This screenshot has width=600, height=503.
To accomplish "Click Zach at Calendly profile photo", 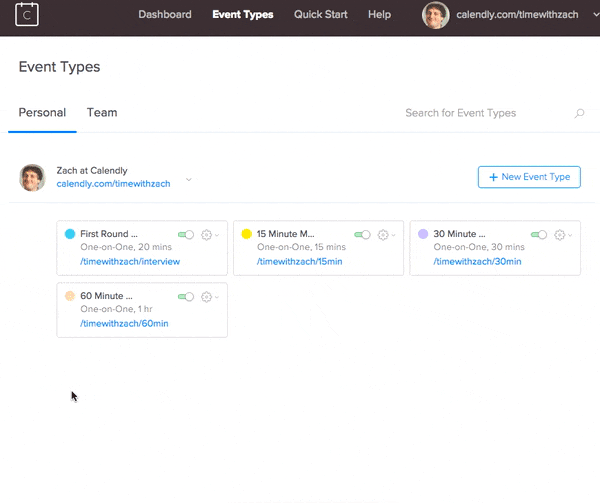I will [x=33, y=177].
